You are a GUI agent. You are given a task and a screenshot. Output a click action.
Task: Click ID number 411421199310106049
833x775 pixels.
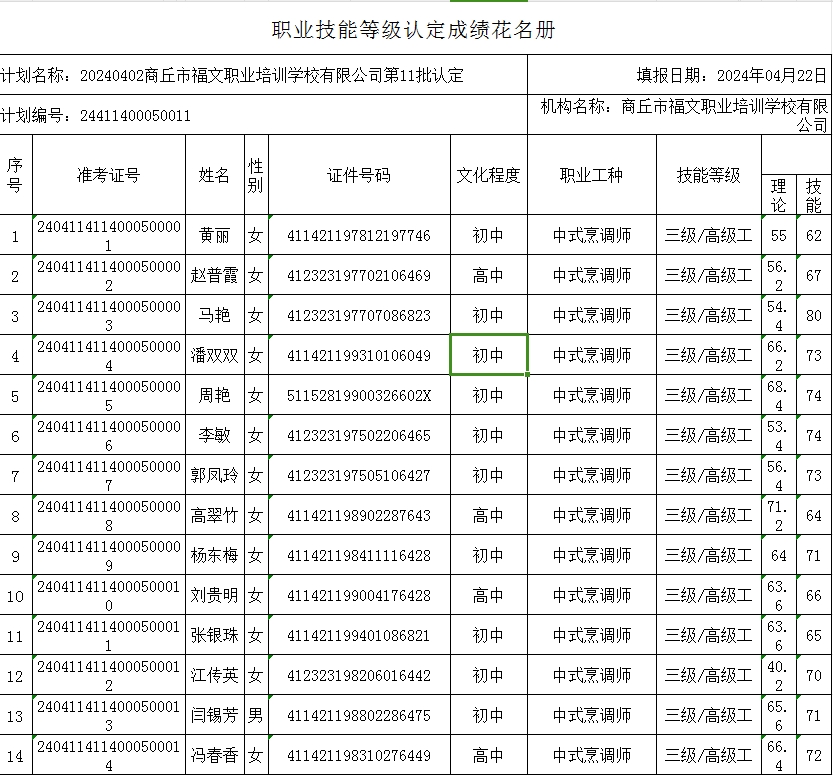[359, 355]
